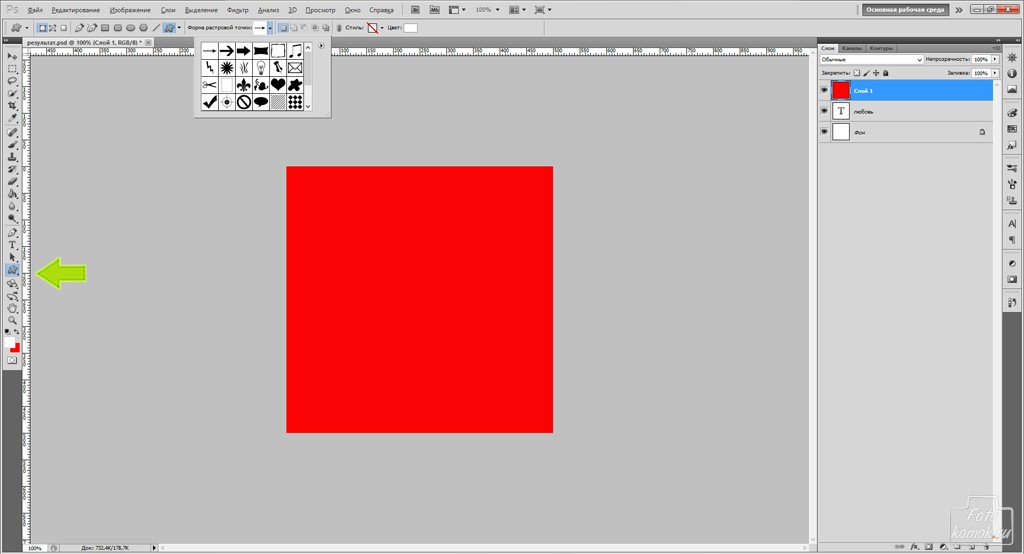Enable Shape Layers mode in options bar
Viewport: 1024px width, 554px height.
[x=42, y=28]
